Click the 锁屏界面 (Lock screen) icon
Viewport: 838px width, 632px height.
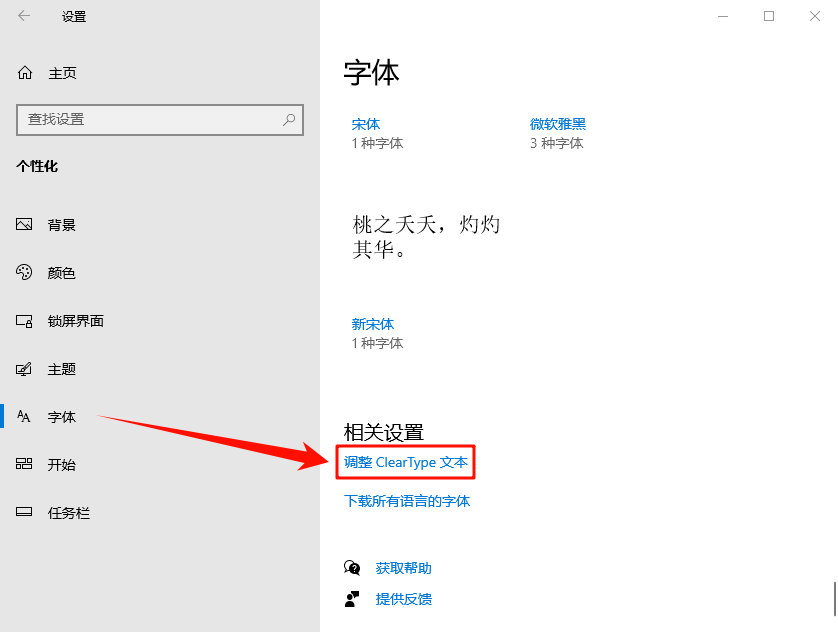click(x=23, y=320)
